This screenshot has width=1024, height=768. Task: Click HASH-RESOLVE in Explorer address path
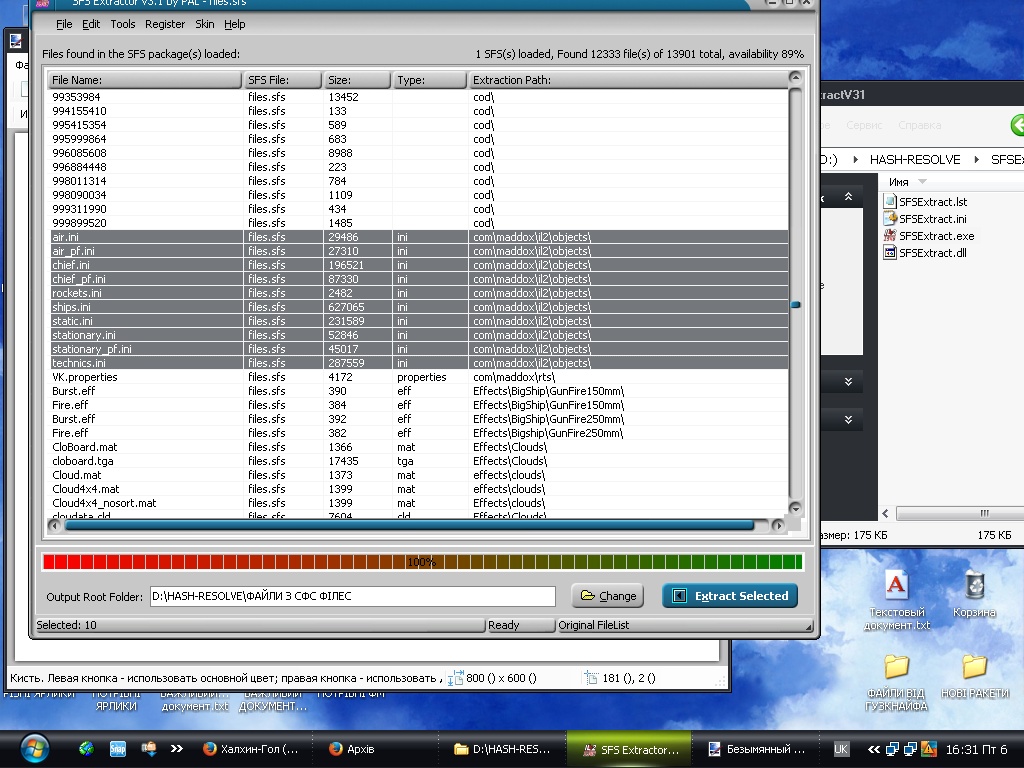click(915, 159)
